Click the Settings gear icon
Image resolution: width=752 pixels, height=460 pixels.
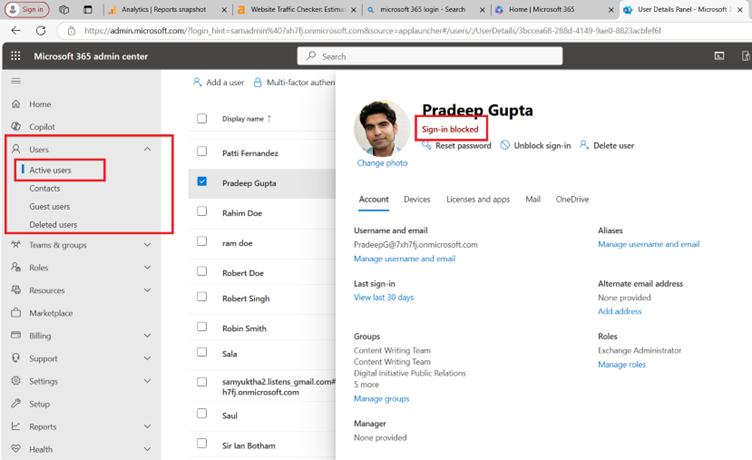click(16, 380)
